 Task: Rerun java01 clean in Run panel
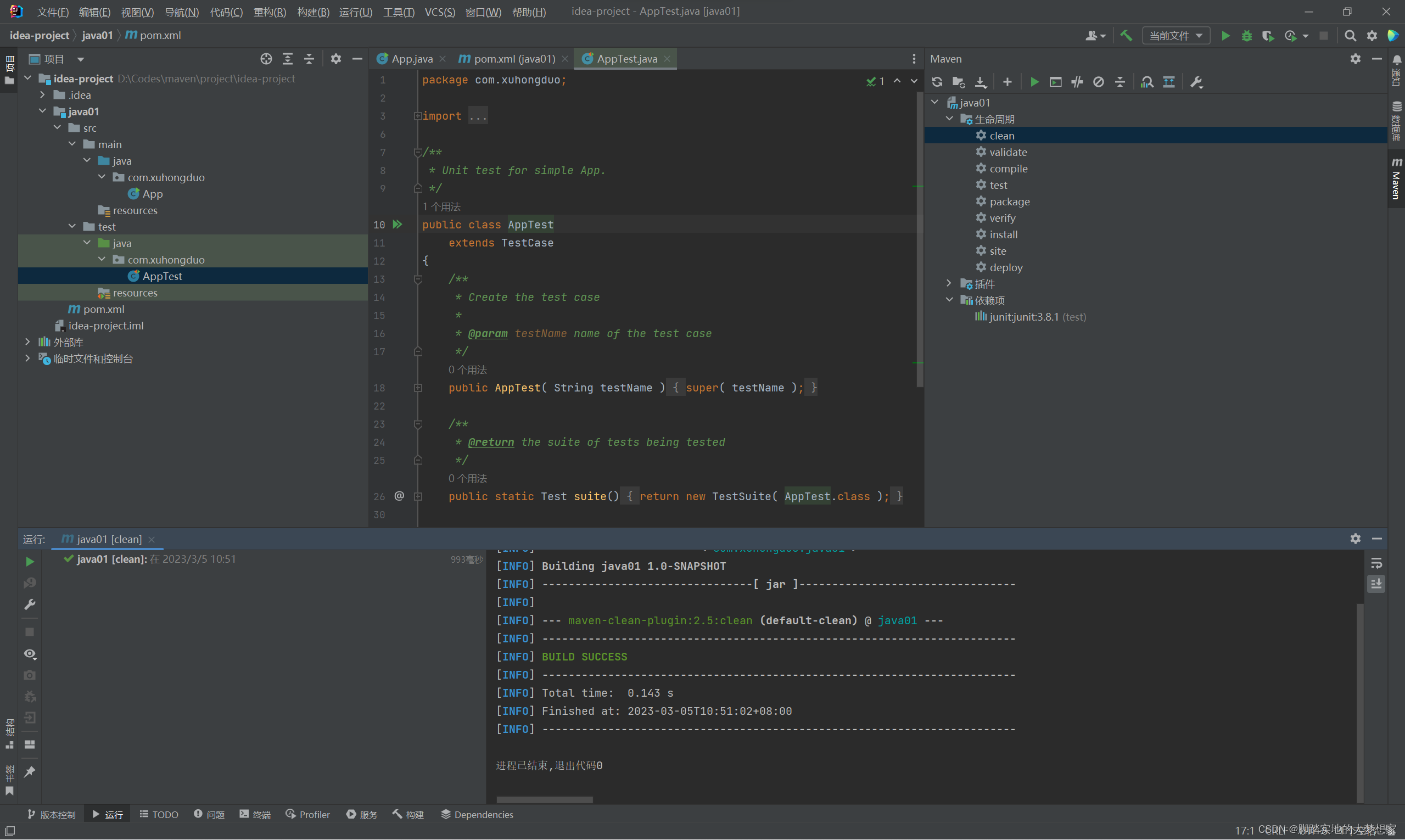click(30, 562)
